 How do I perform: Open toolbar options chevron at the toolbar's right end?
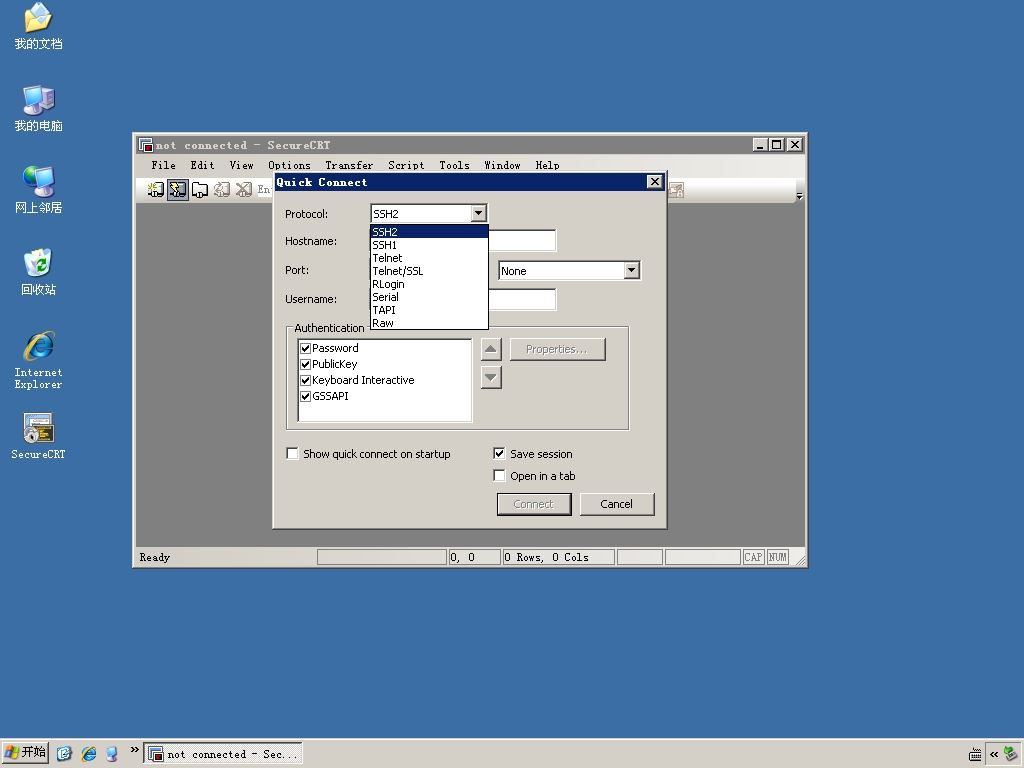click(x=799, y=195)
